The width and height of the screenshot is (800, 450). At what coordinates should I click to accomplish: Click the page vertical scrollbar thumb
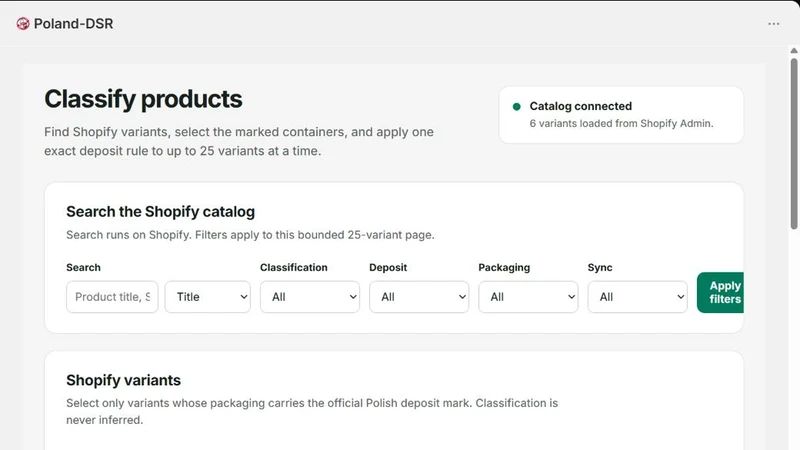[794, 144]
